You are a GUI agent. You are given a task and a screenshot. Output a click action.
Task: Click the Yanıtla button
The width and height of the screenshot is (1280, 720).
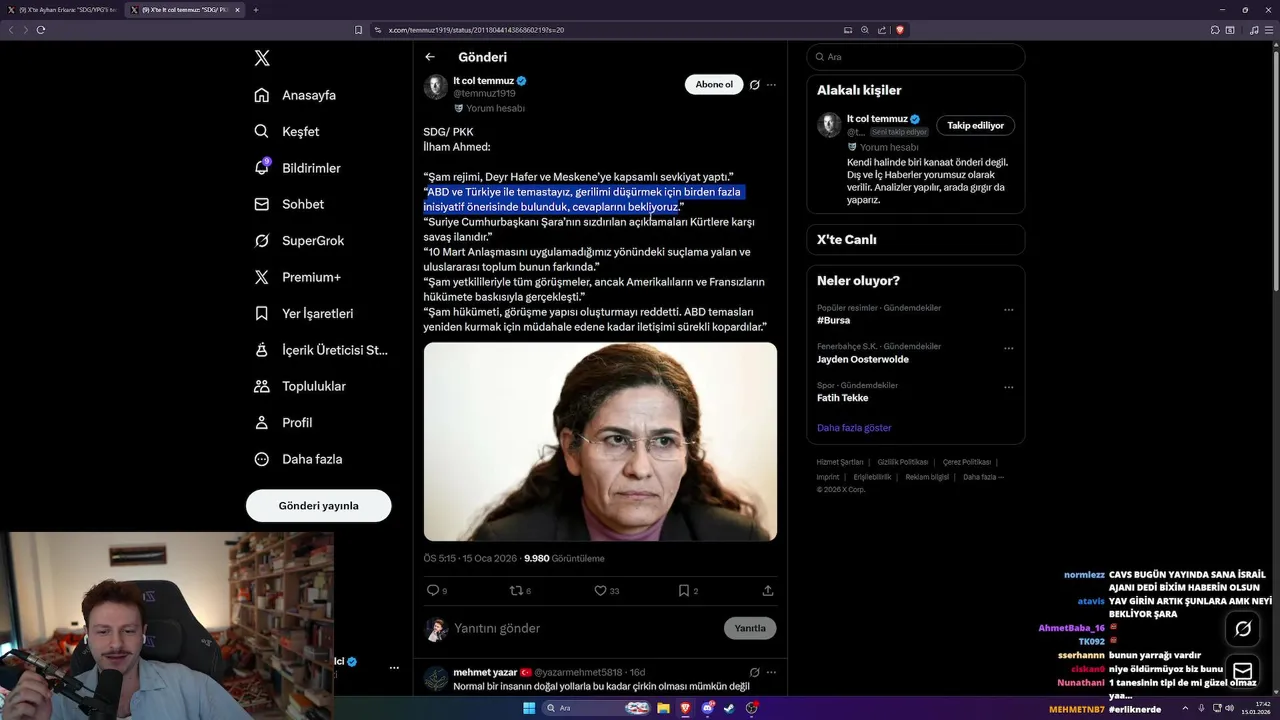[x=750, y=628]
